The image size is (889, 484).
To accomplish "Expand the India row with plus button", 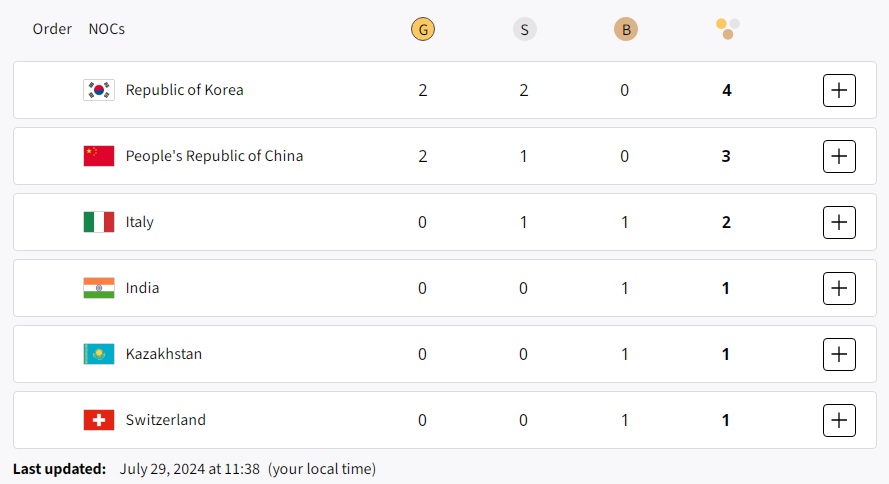I will click(839, 288).
